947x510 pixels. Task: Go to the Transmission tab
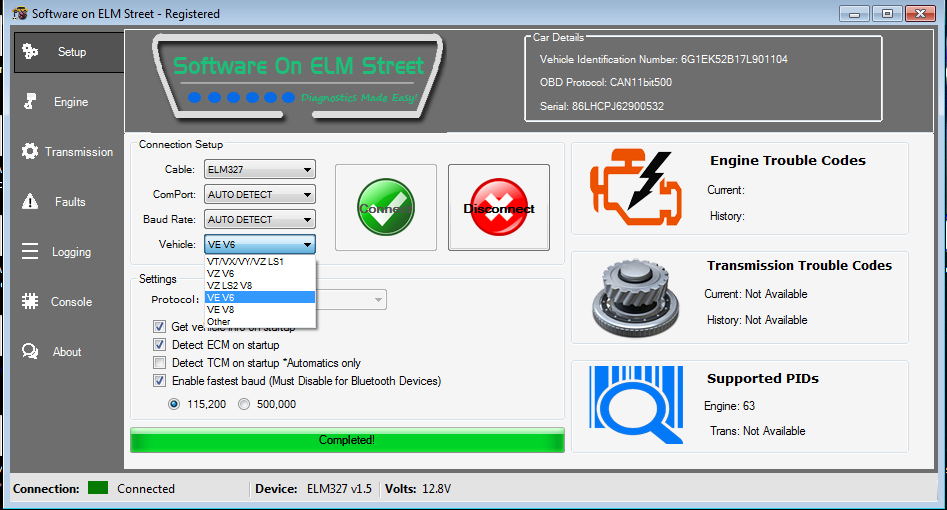point(69,152)
